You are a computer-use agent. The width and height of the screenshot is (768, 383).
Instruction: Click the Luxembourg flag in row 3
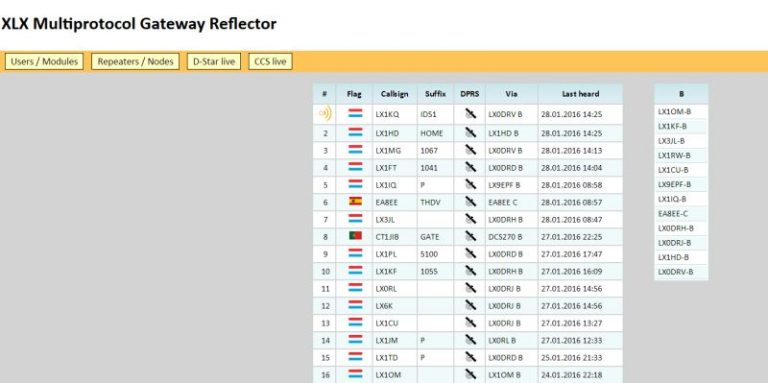(355, 149)
